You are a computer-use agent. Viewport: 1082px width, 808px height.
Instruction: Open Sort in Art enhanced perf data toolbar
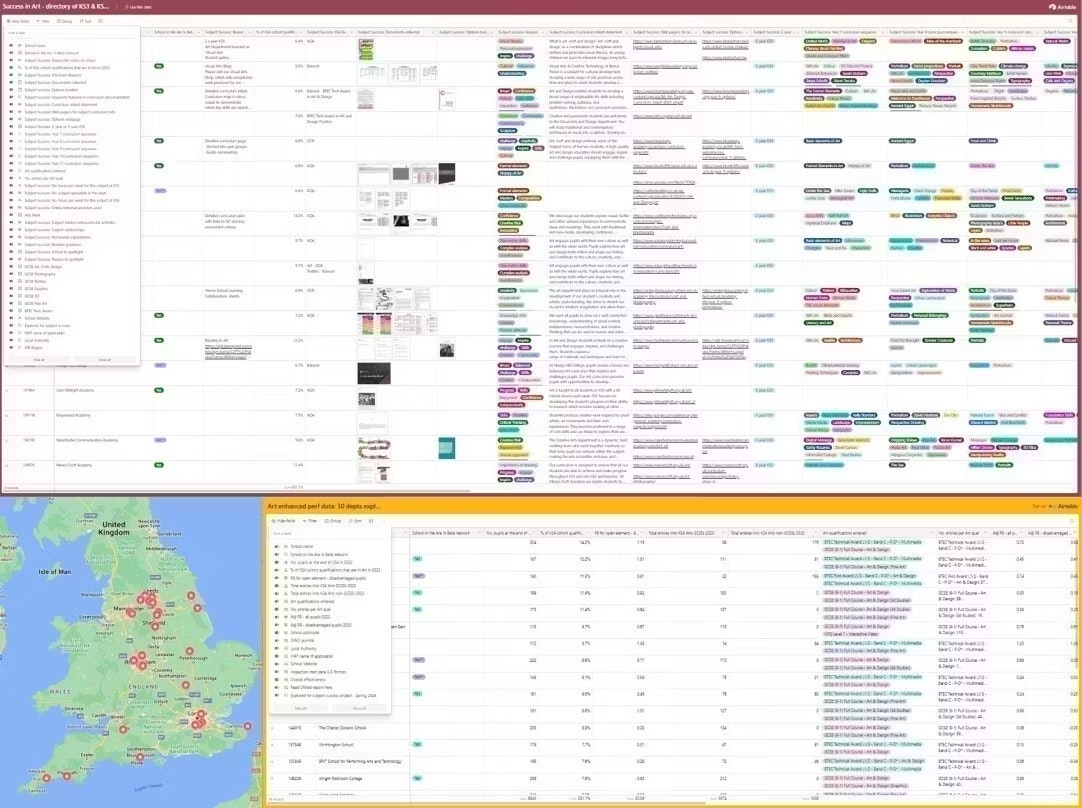[x=356, y=521]
